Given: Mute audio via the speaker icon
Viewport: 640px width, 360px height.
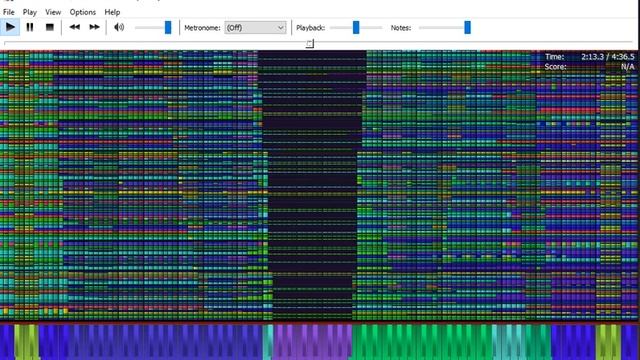Looking at the screenshot, I should [x=119, y=27].
